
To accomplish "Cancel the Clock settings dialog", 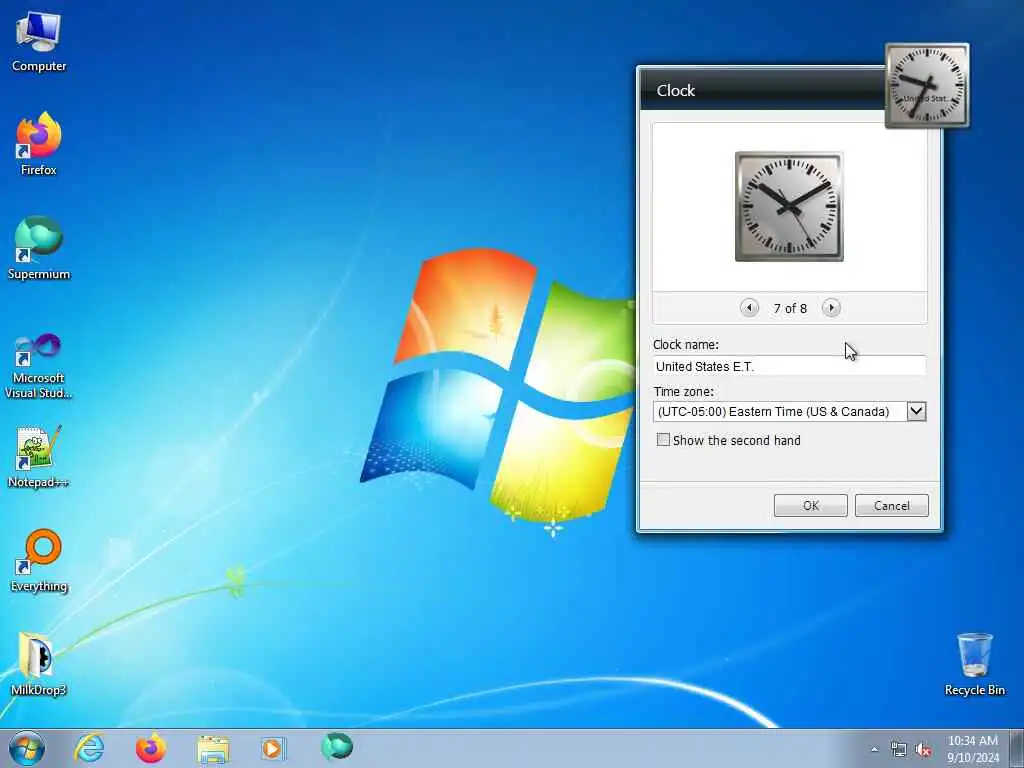I will [x=891, y=505].
